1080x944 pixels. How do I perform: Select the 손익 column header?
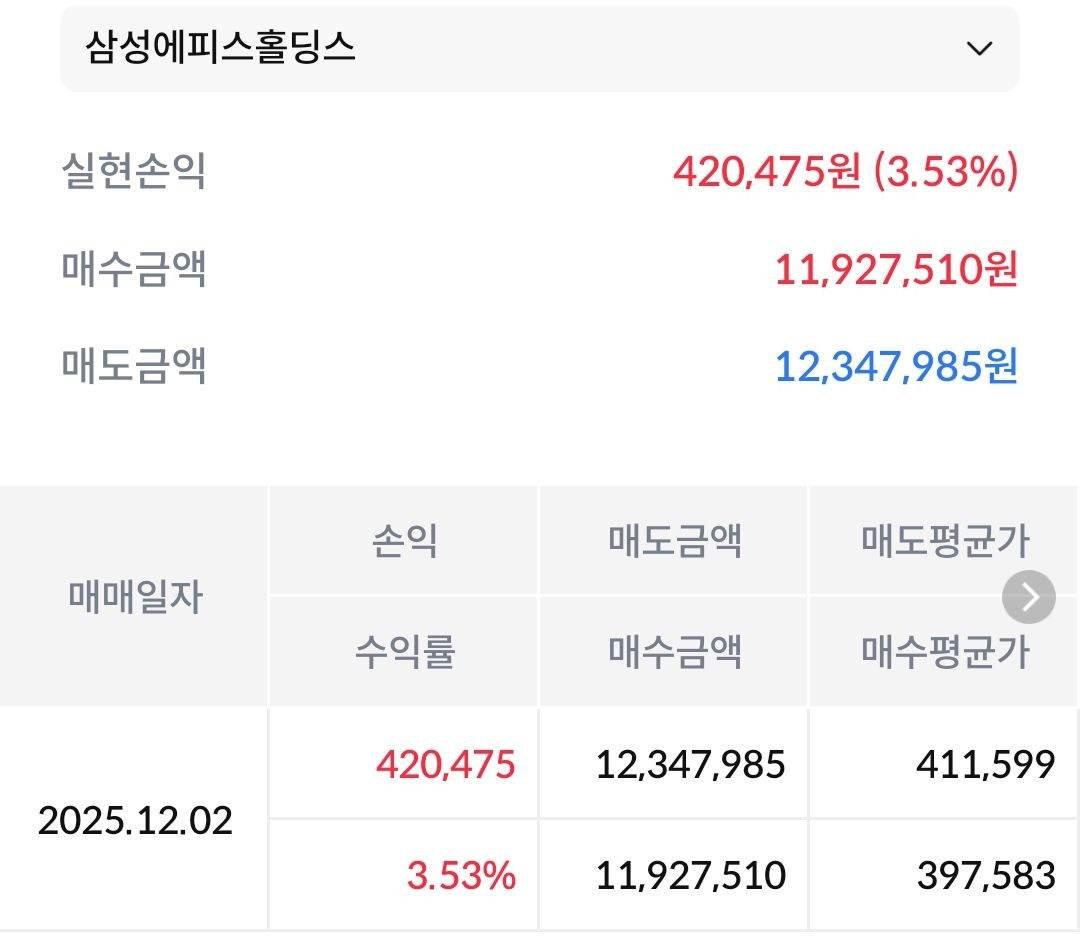click(405, 542)
